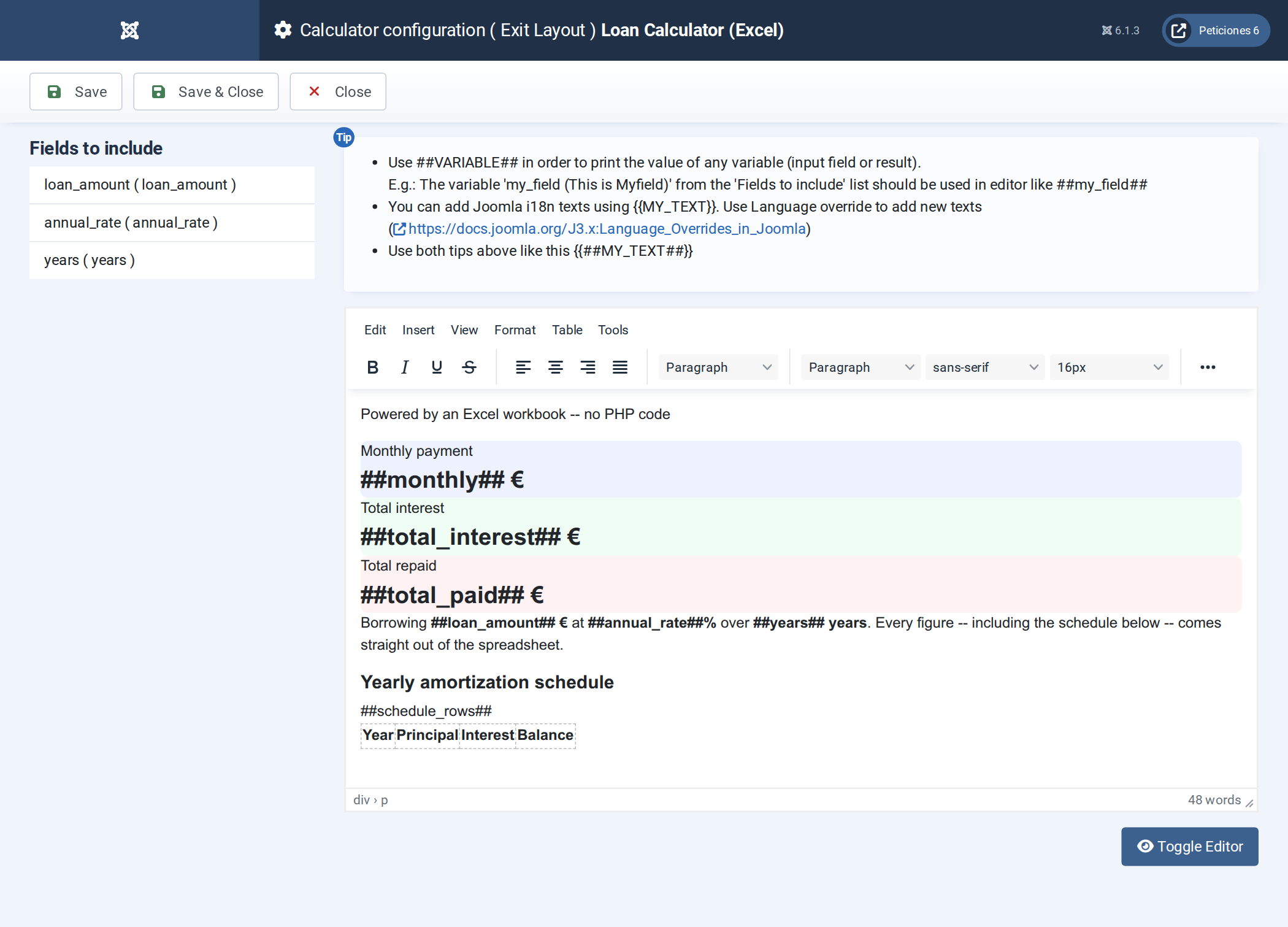Apply underline formatting

point(437,367)
